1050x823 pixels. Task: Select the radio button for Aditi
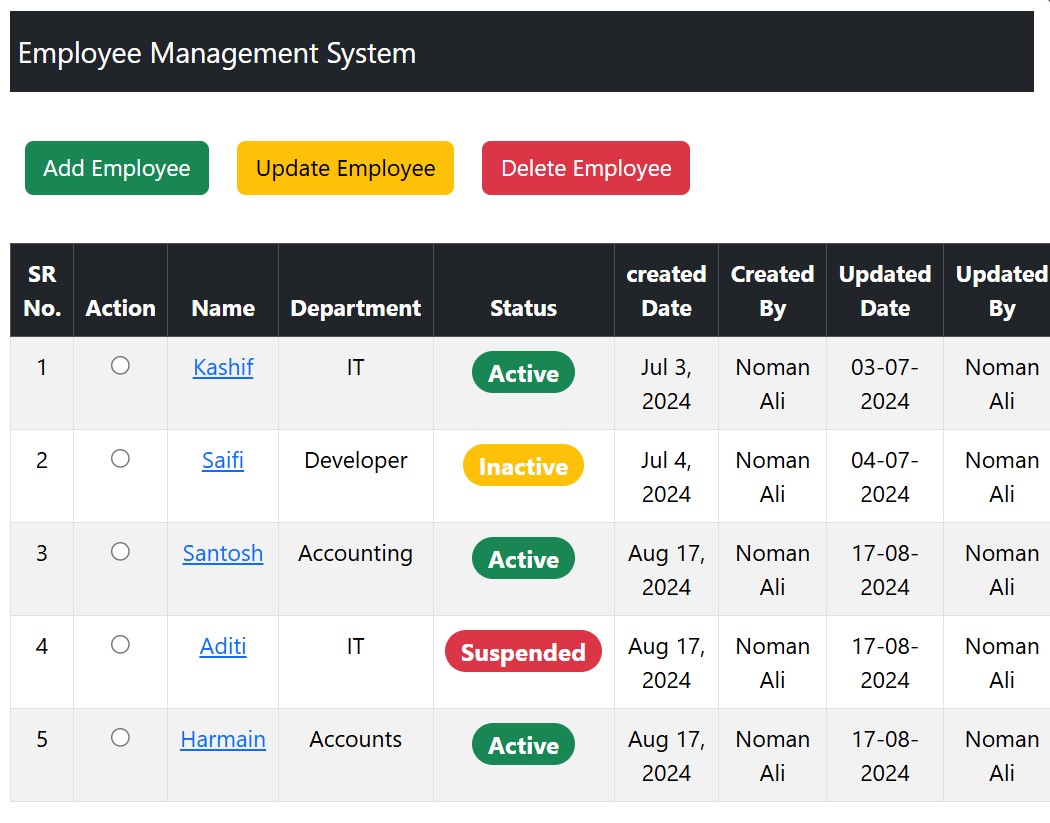(x=120, y=645)
